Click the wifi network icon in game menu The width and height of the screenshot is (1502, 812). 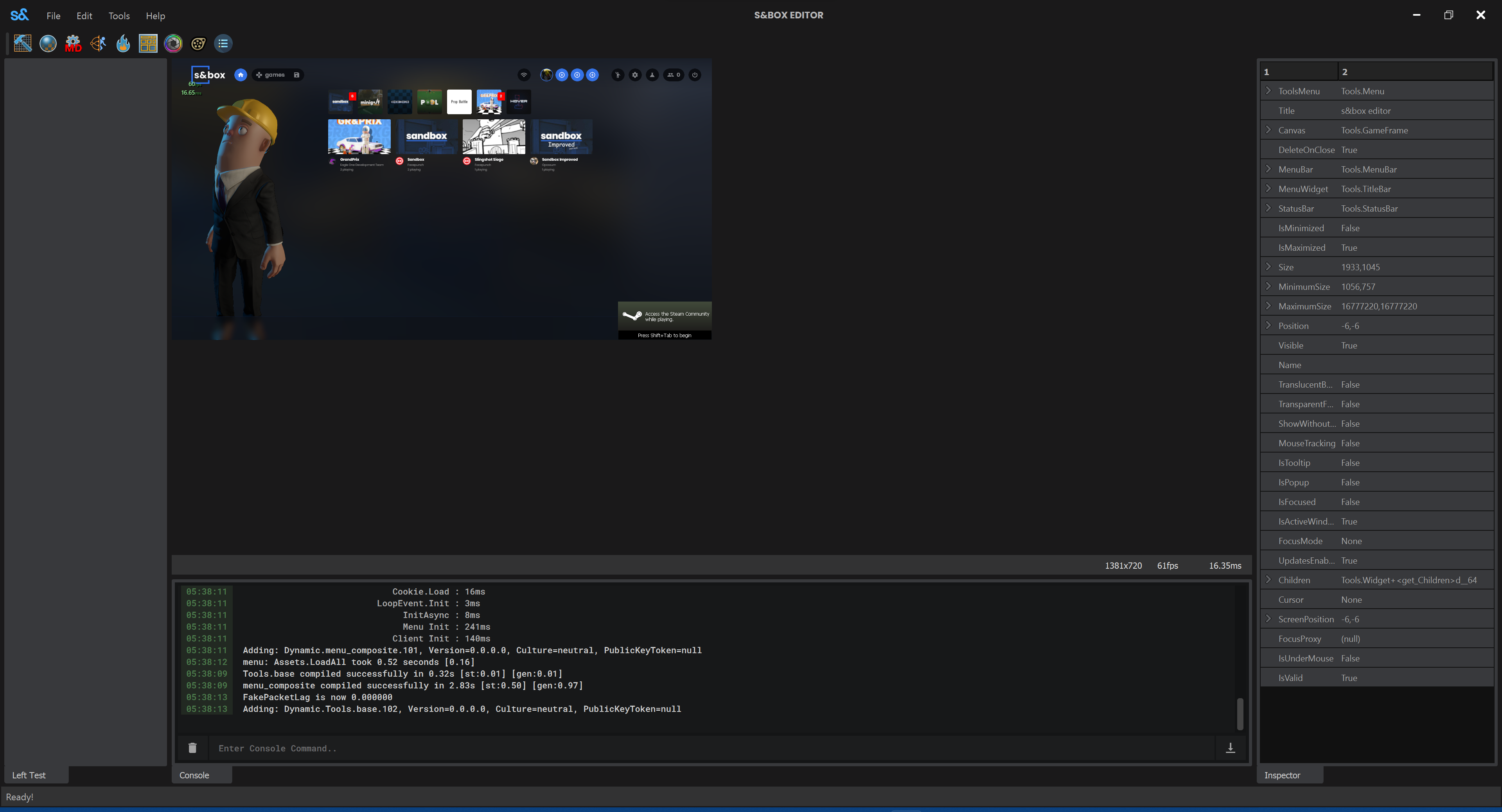(x=524, y=75)
